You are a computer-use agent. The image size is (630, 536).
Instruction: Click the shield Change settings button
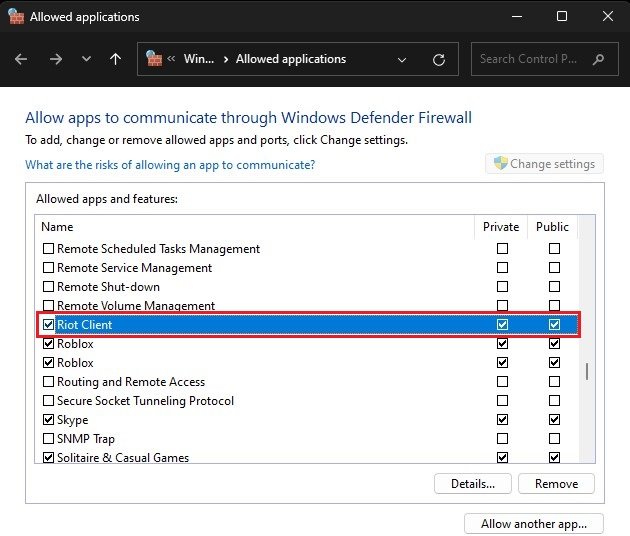pyautogui.click(x=544, y=164)
